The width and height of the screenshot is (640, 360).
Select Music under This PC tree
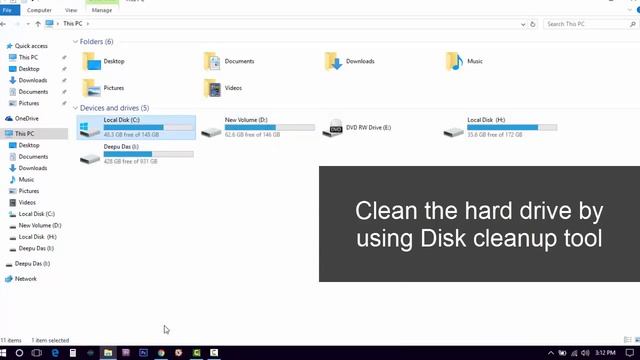(x=26, y=180)
